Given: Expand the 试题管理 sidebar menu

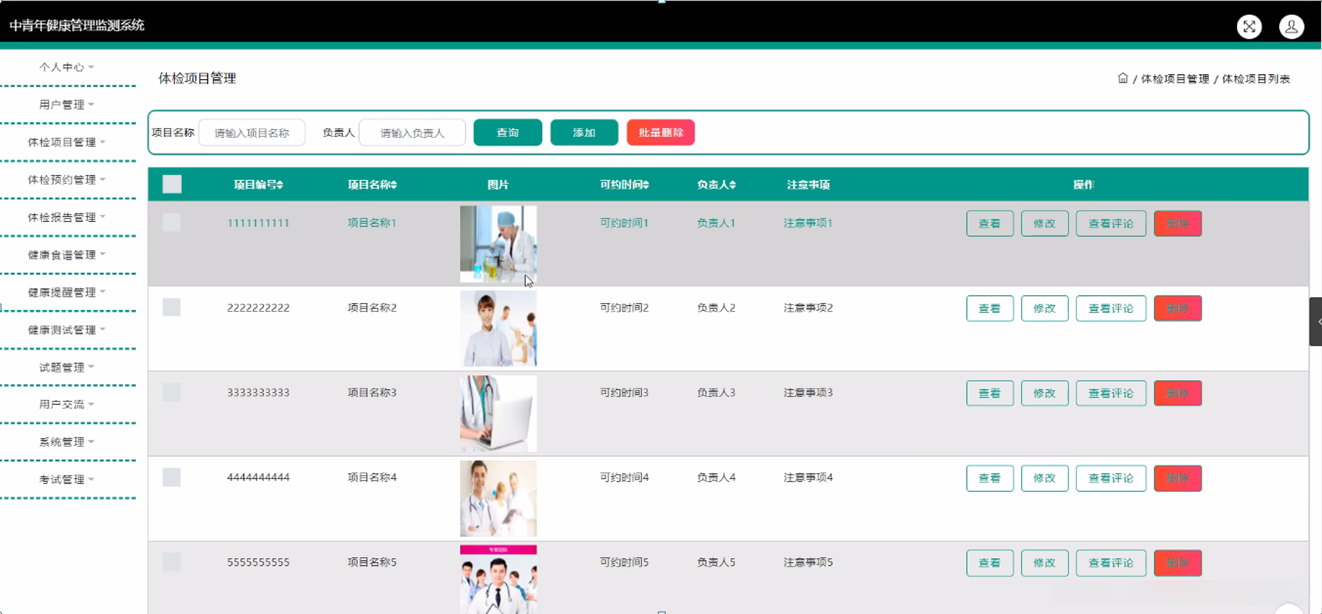Looking at the screenshot, I should click(67, 367).
